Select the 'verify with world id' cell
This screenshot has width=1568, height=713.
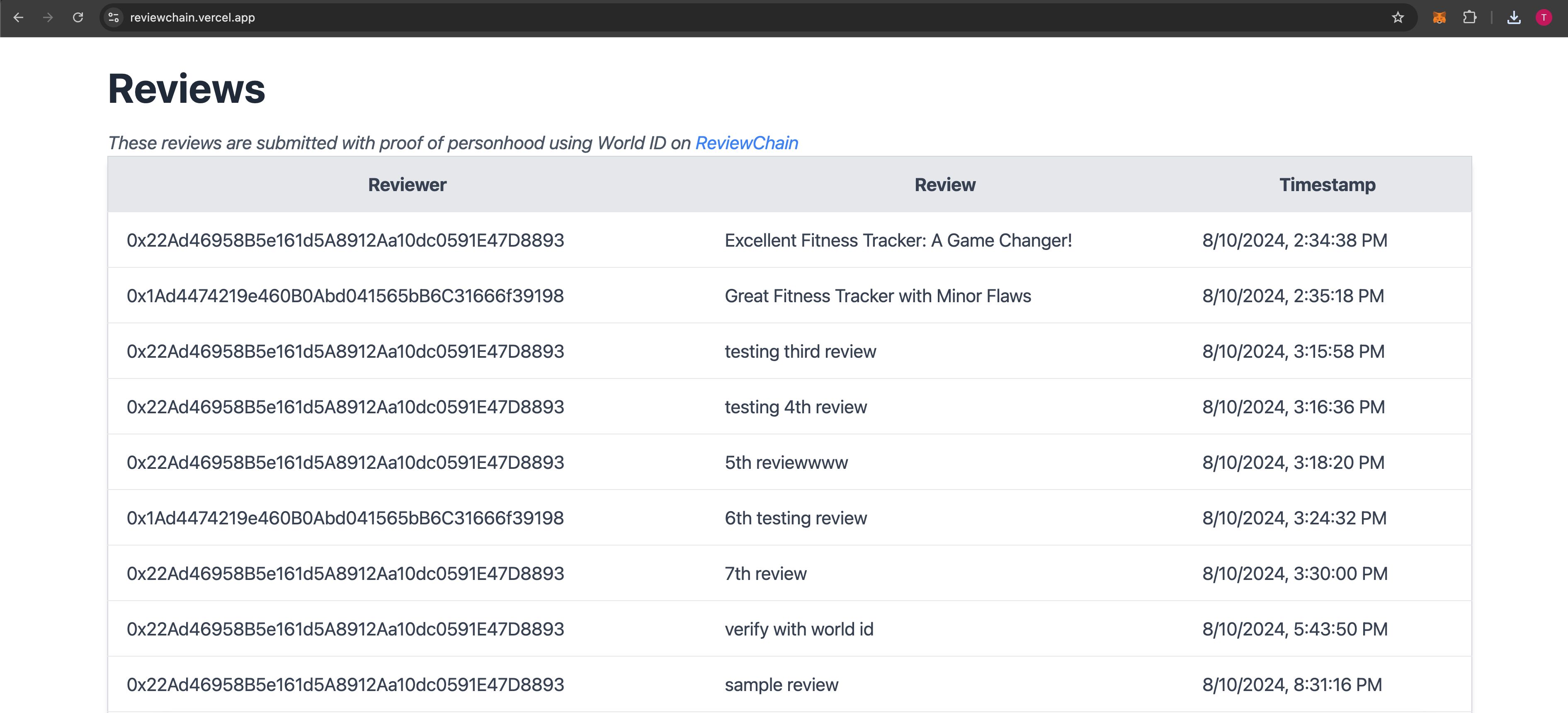tap(799, 629)
